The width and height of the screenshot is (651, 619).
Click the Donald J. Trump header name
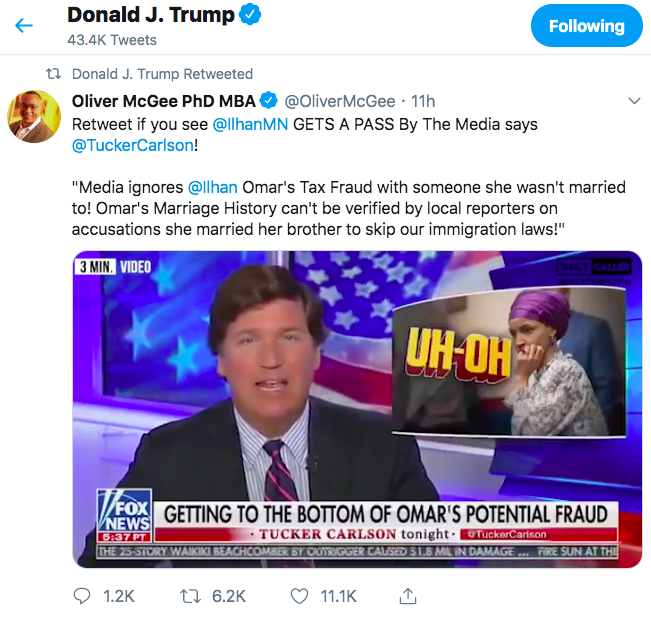coord(151,16)
